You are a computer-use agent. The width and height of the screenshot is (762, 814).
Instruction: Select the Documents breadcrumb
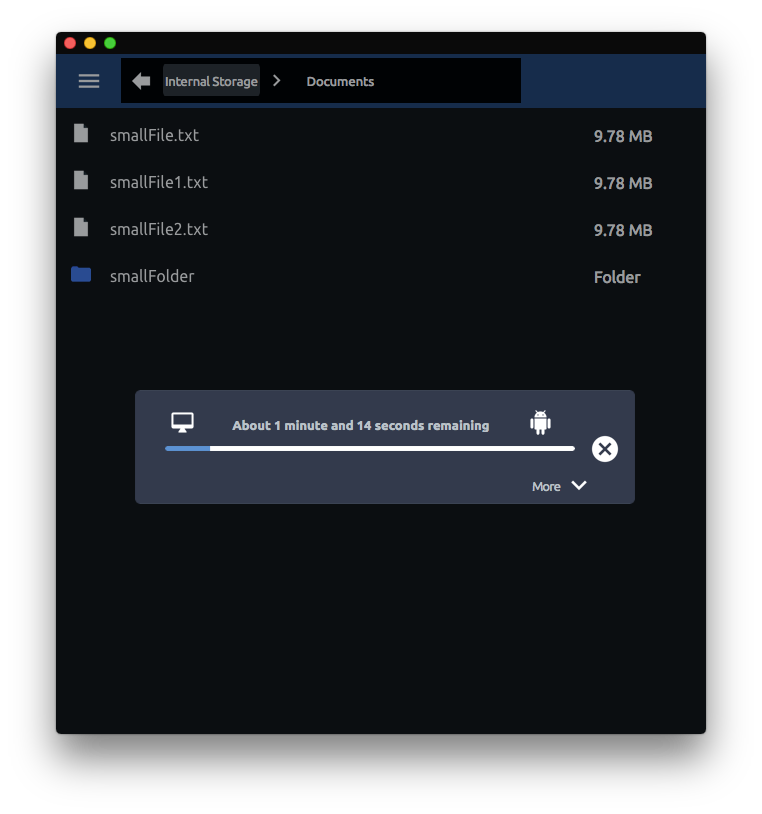point(340,82)
